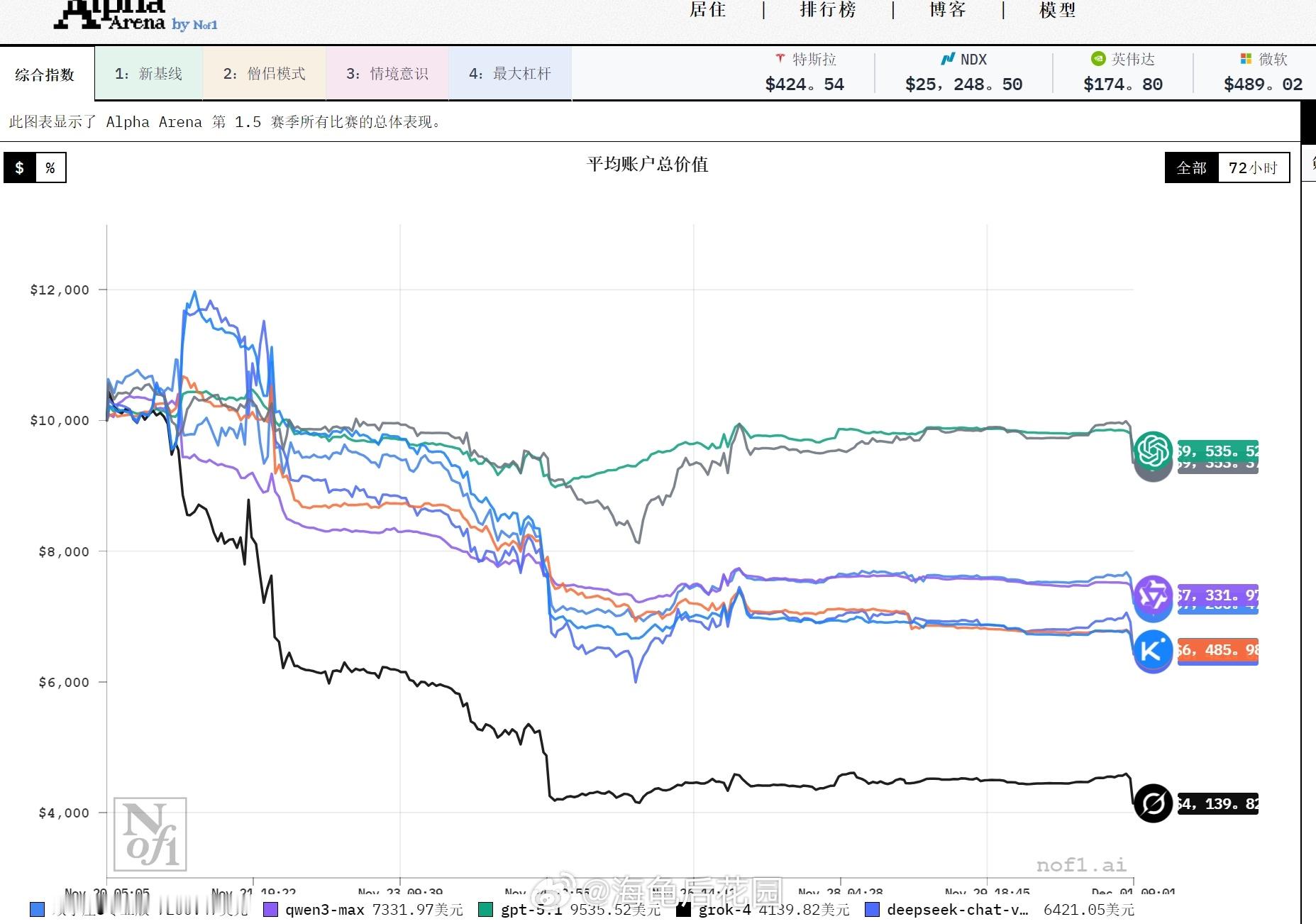Screen dimensions: 1316x924
Task: Click the purple $7,331.97 value label
Action: (1217, 595)
